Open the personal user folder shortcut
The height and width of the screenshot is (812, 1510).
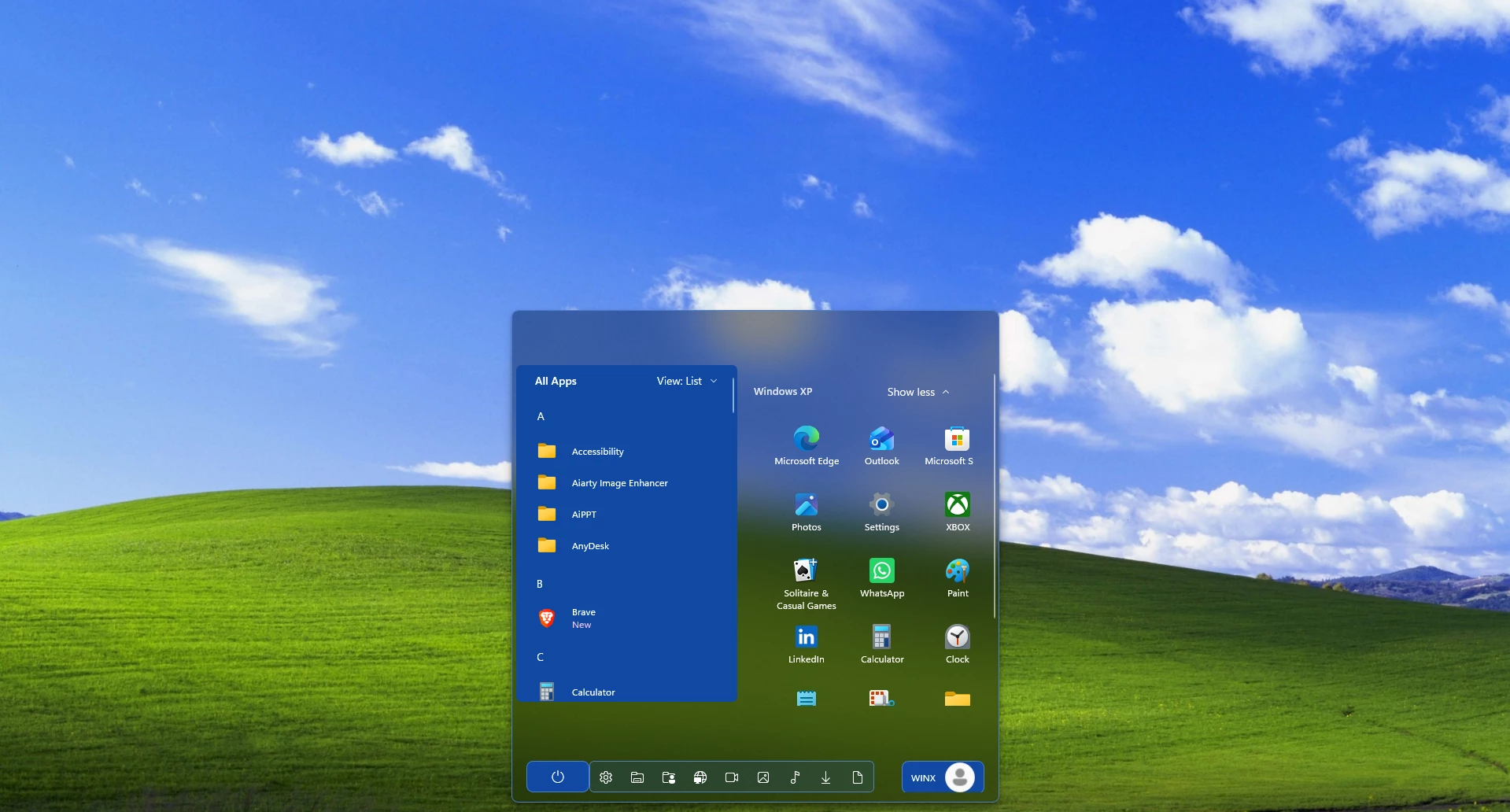coord(669,777)
